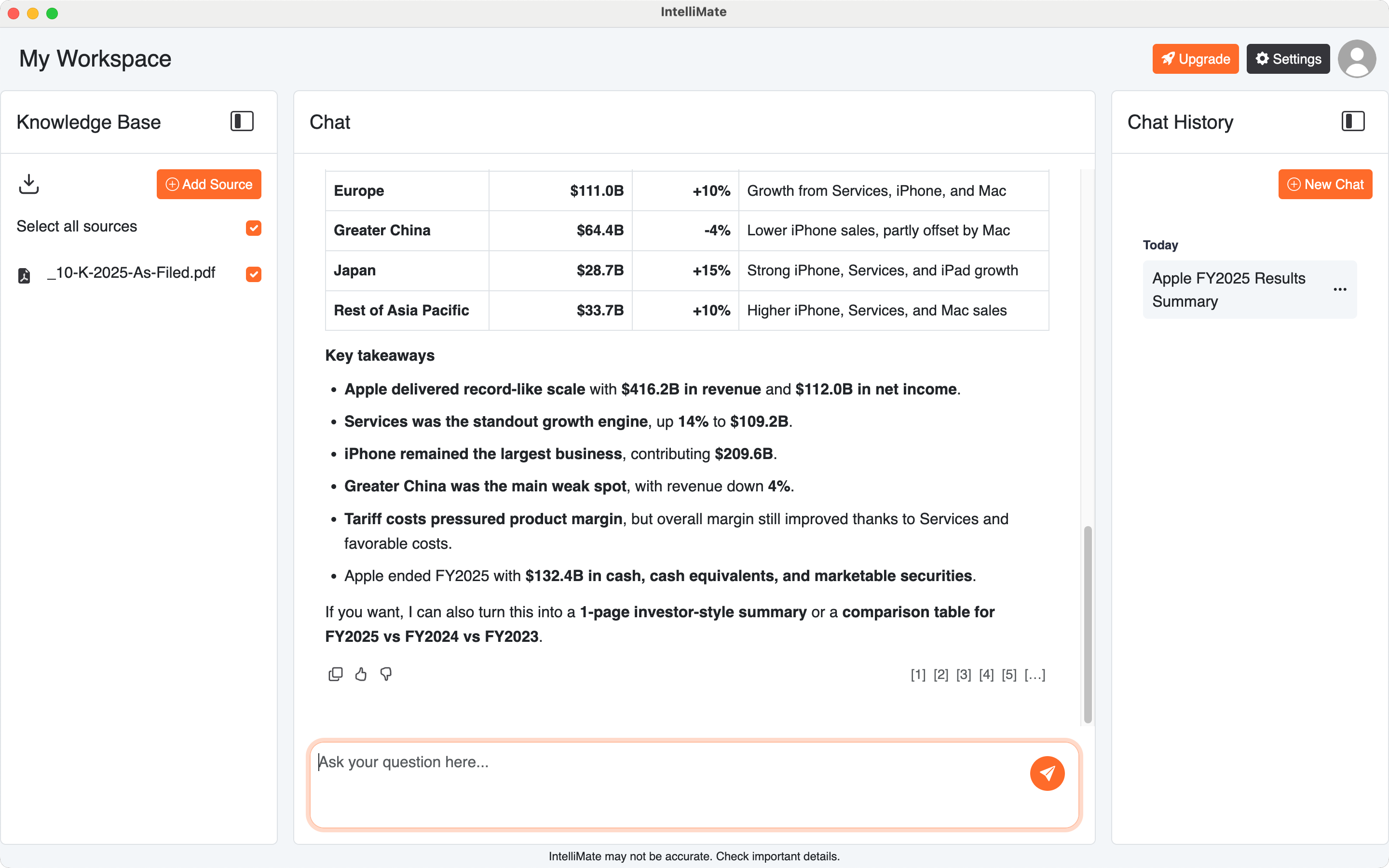Screen dimensions: 1389x868
Task: Open Settings
Action: click(1287, 58)
